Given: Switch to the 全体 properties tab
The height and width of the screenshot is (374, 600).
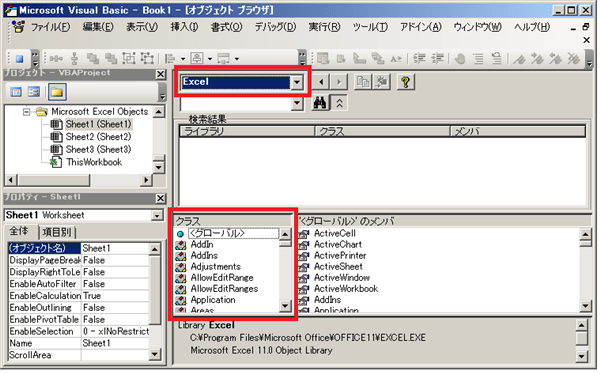Looking at the screenshot, I should [19, 231].
